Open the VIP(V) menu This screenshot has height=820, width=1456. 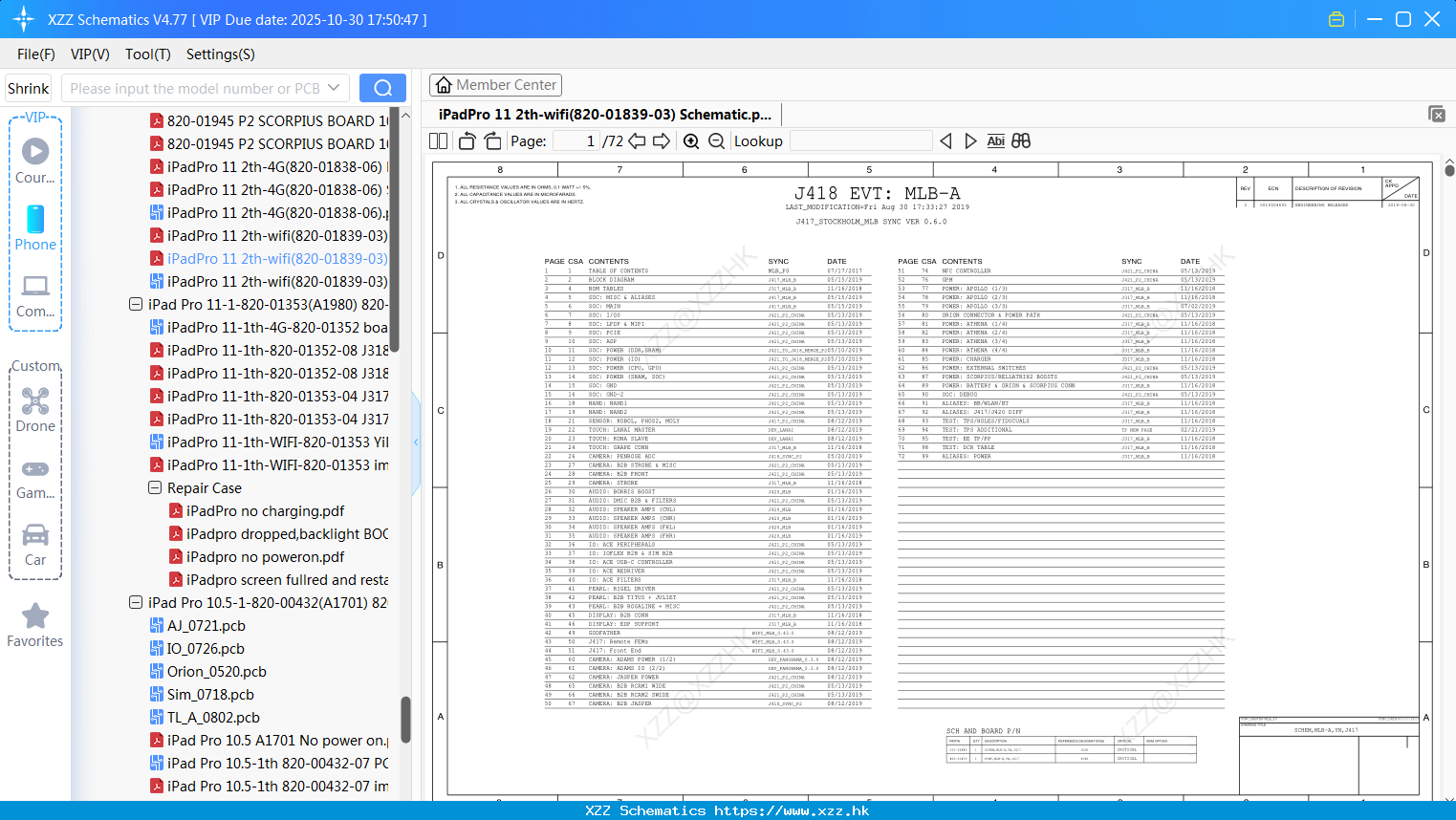tap(90, 54)
